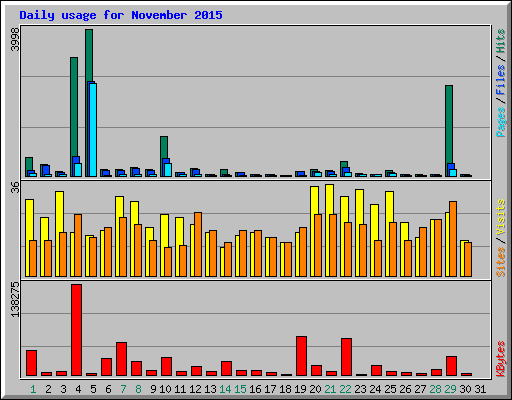Click the red KBytes bar for day 29
The image size is (512, 400).
point(451,366)
